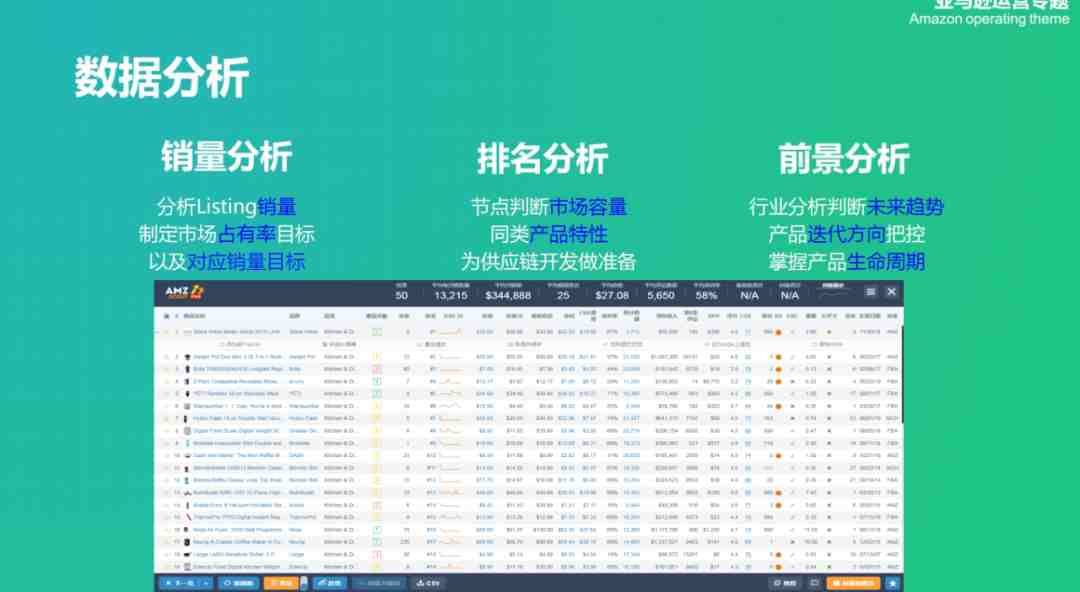The height and width of the screenshot is (592, 1080).
Task: Click the yellow score icon in the Instant Pot row
Action: click(x=377, y=357)
